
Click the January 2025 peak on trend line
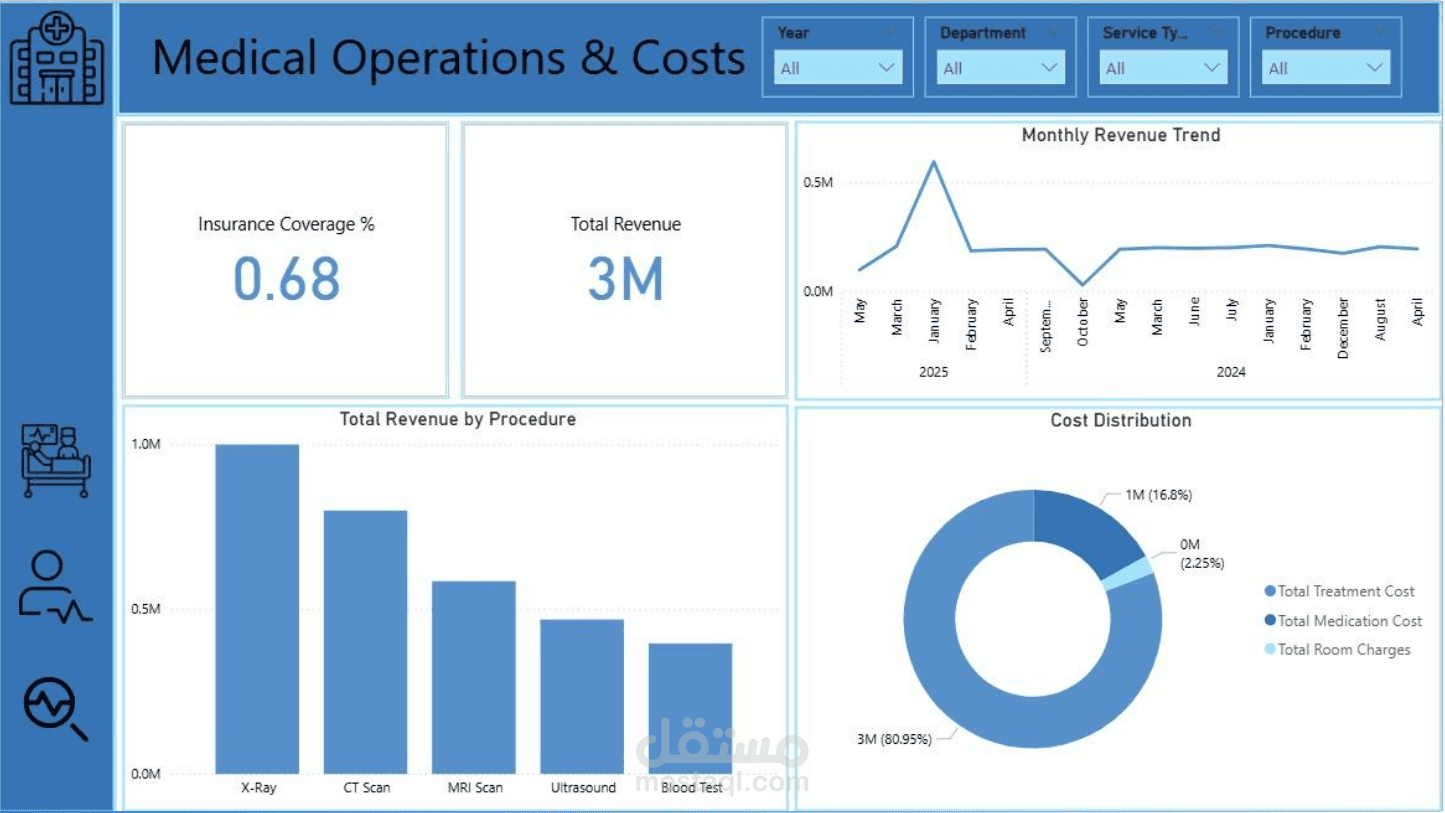pyautogui.click(x=933, y=161)
